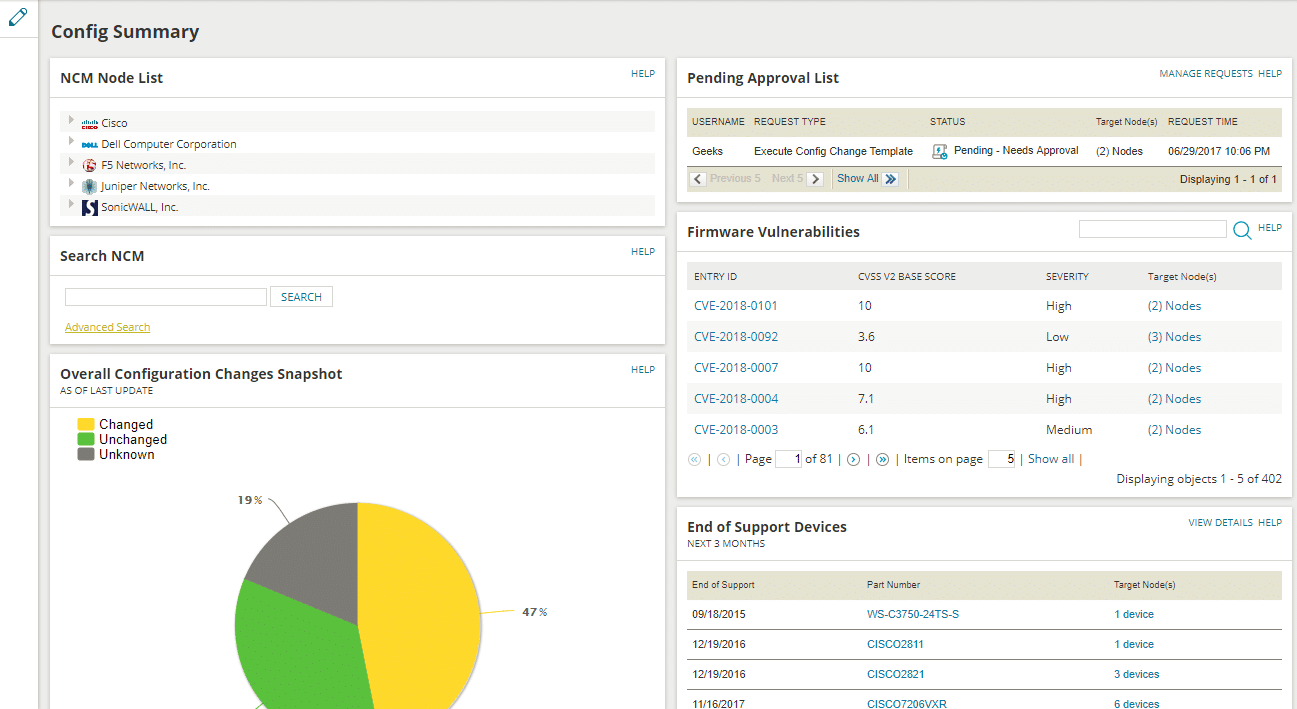
Task: Click the Cisco vendor logo icon
Action: tap(89, 124)
